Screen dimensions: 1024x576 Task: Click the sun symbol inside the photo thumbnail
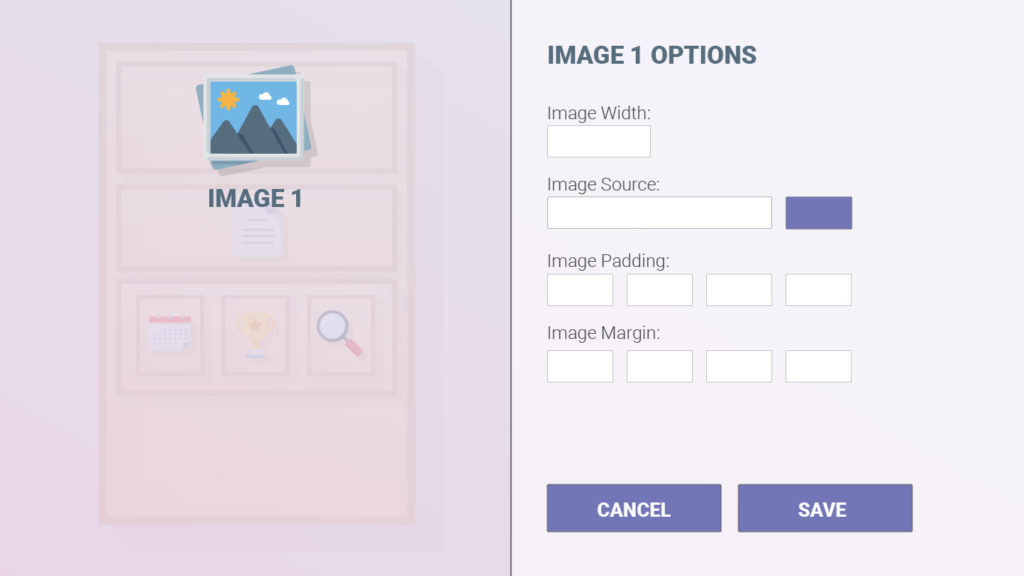point(228,97)
